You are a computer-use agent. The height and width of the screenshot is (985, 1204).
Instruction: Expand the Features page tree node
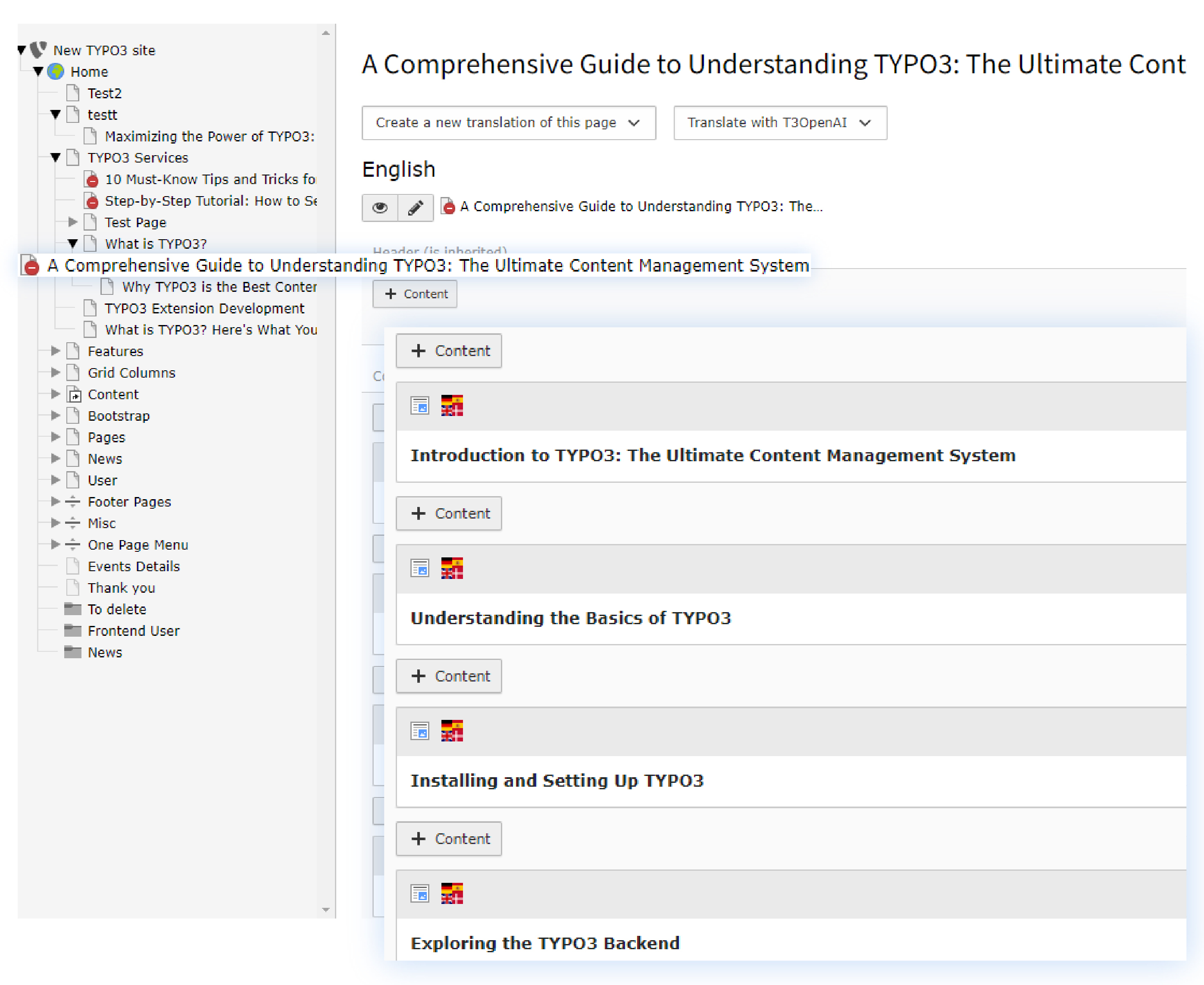55,351
